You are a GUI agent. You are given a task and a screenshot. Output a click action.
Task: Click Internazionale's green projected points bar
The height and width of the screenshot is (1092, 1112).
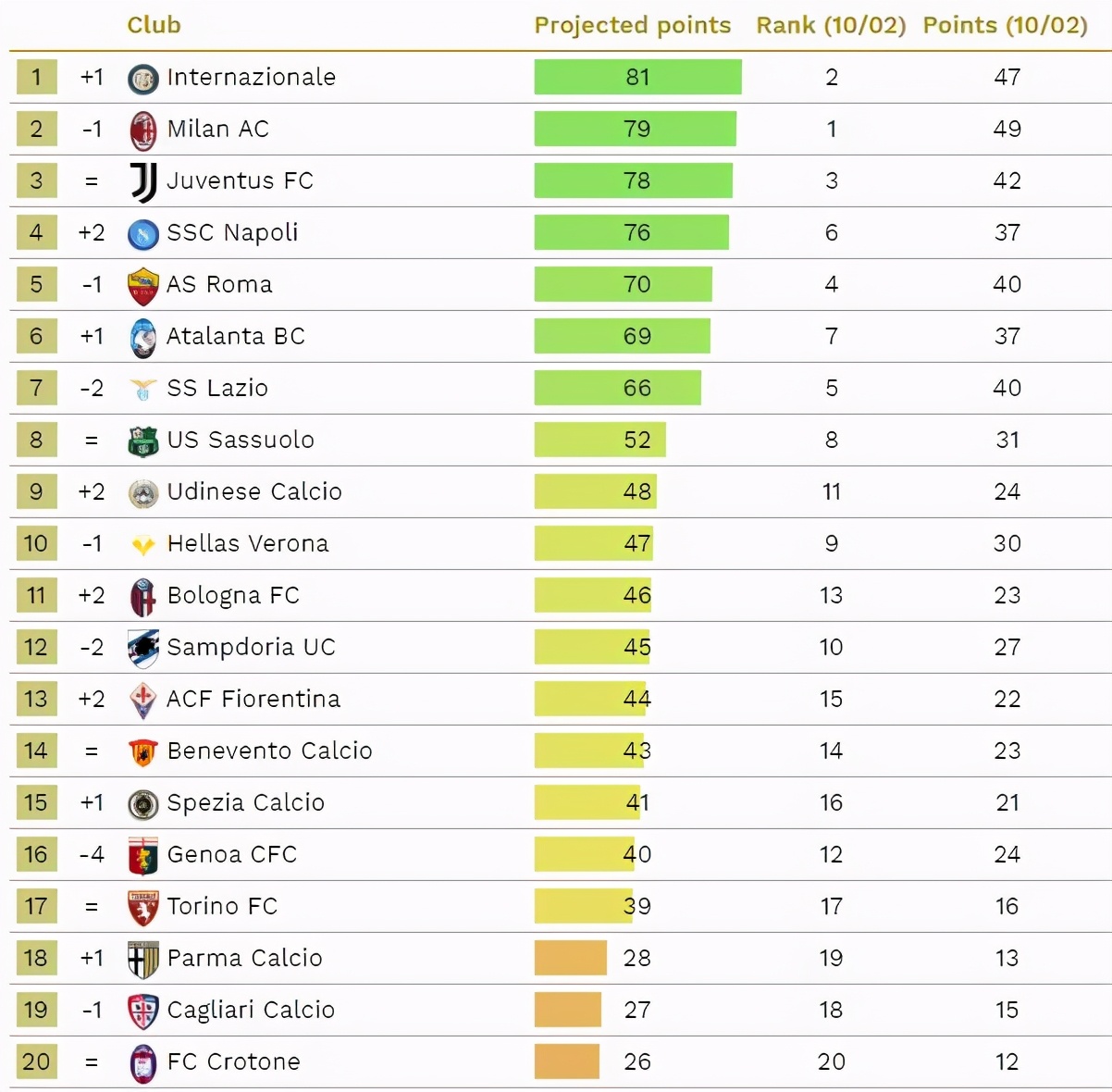pos(637,78)
